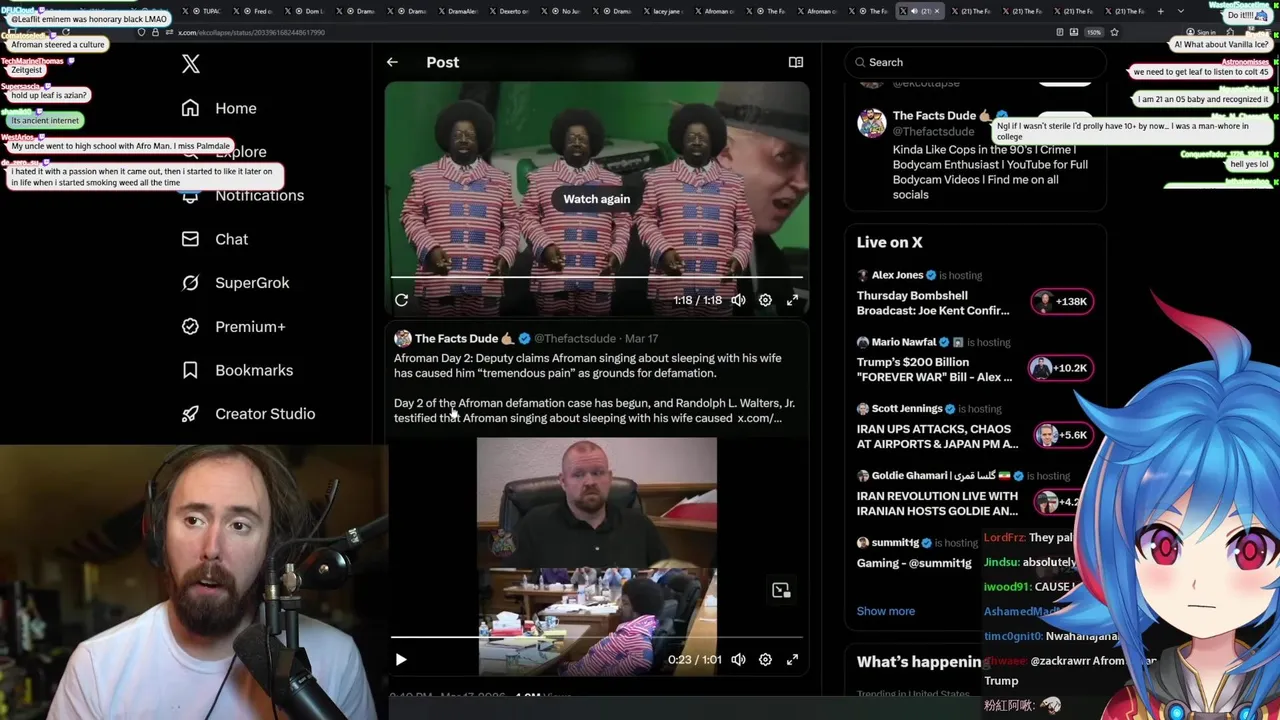Open Bookmarks in the sidebar

point(237,370)
